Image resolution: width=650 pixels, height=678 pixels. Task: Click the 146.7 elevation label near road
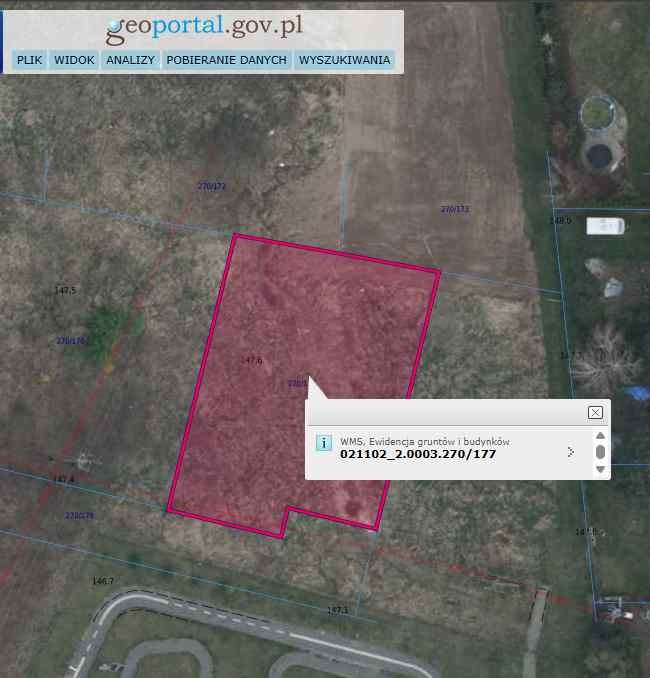point(103,581)
